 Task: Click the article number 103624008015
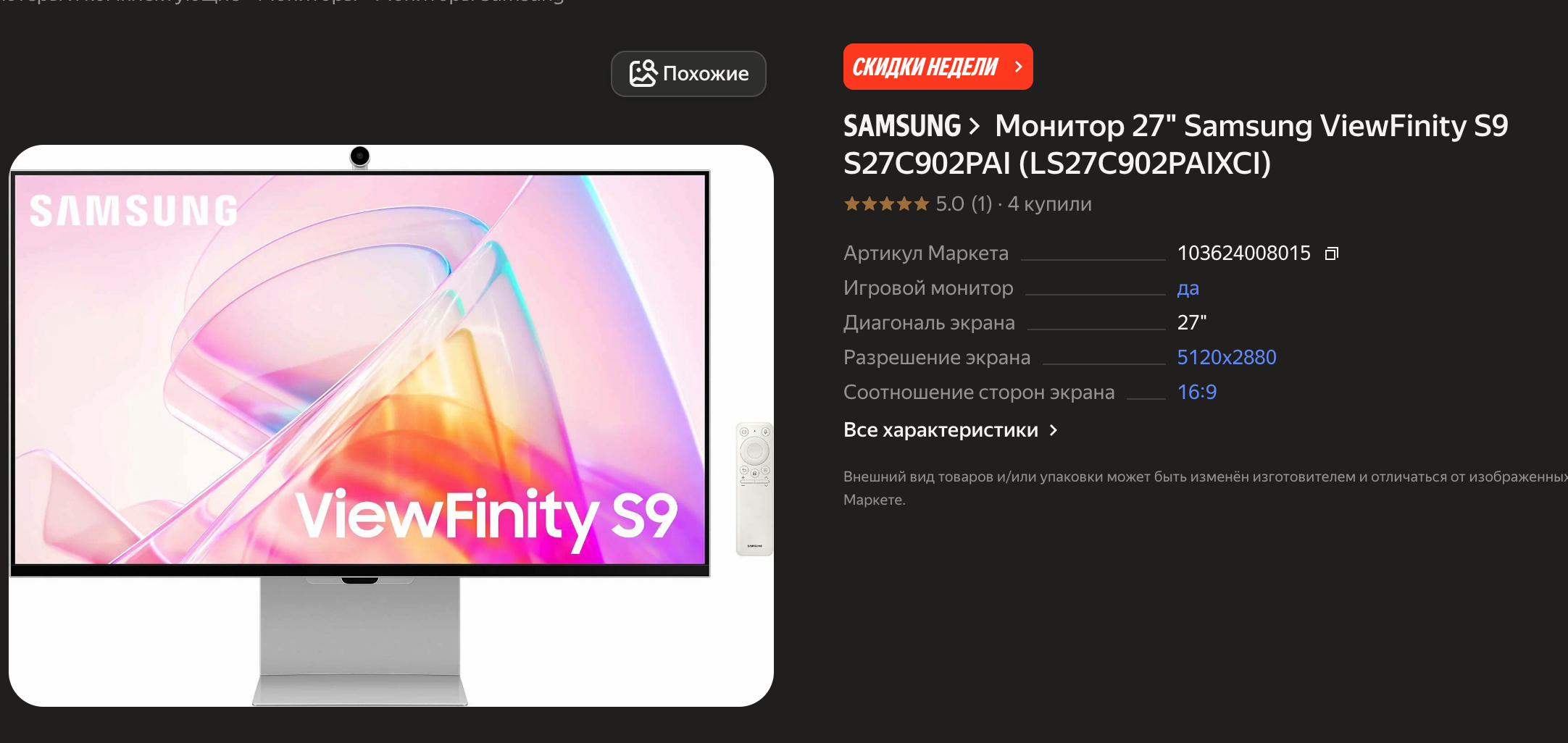(x=1243, y=253)
